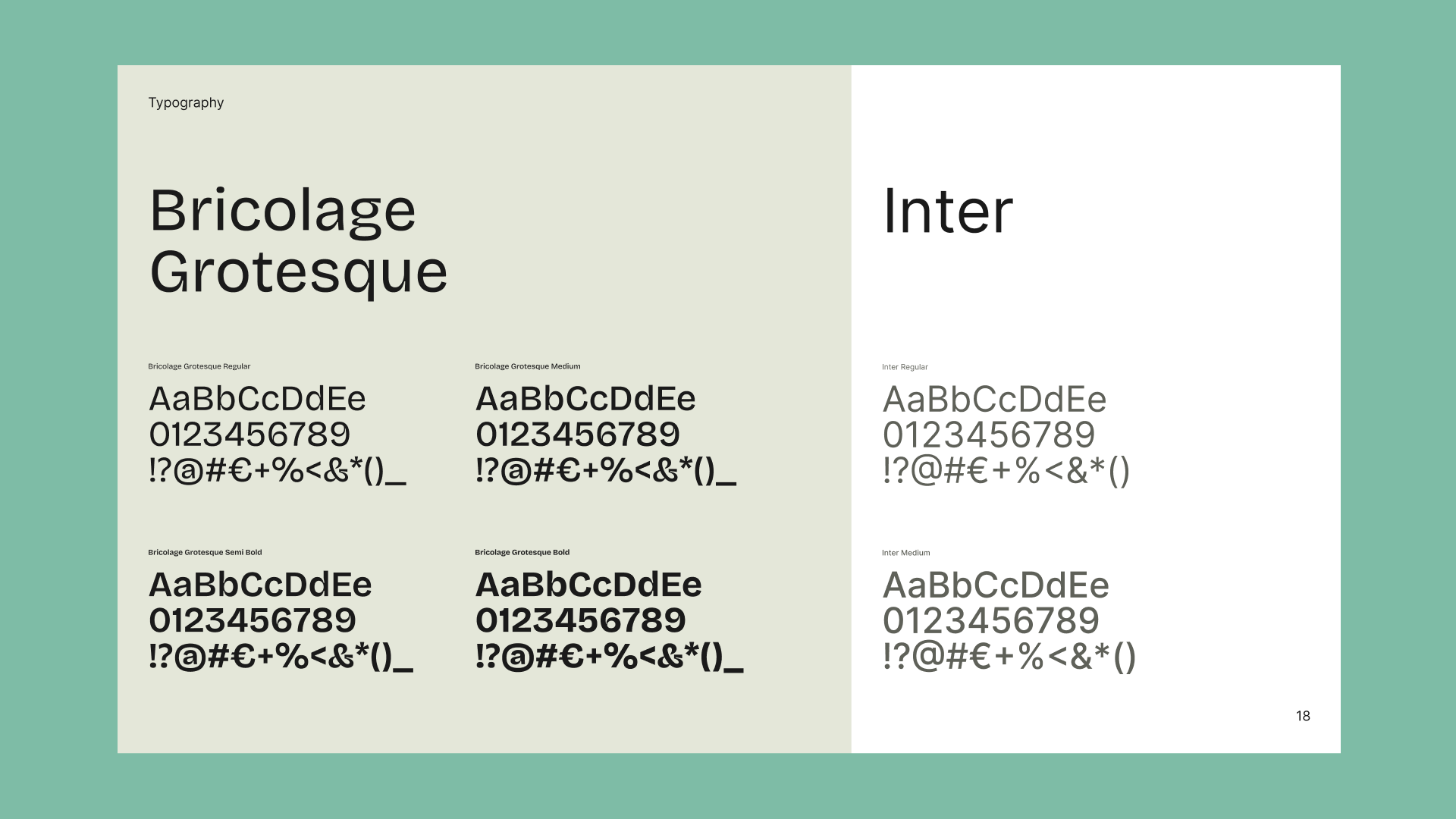Select Inter Medium 0123456789 numerals
This screenshot has width=1456, height=819.
[990, 621]
